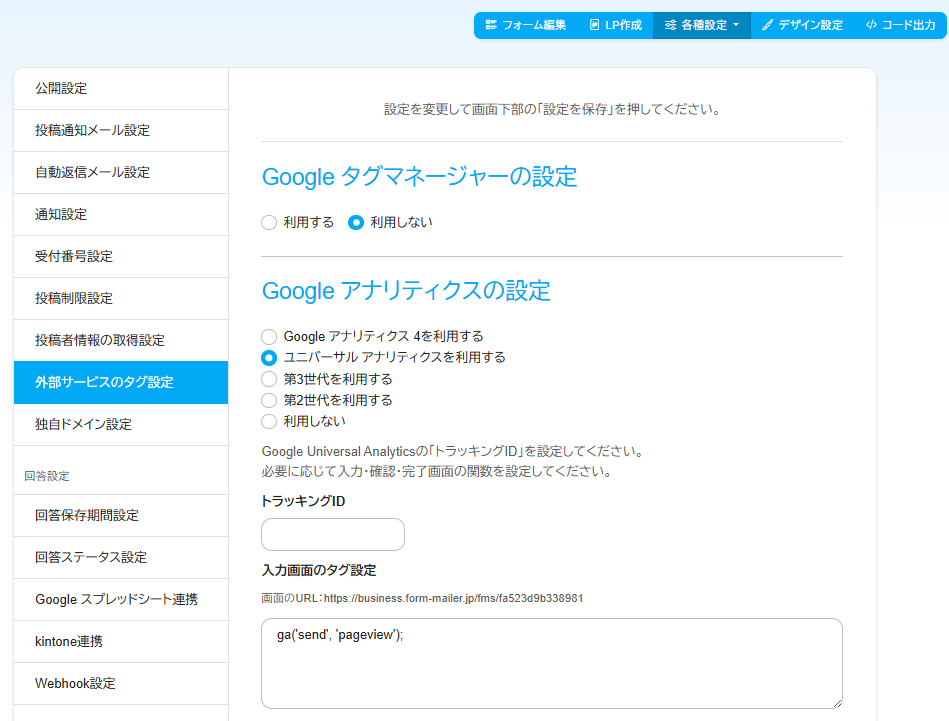Screen dimensions: 949x721
Task: Open the コード出力 tab
Action: pyautogui.click(x=901, y=25)
